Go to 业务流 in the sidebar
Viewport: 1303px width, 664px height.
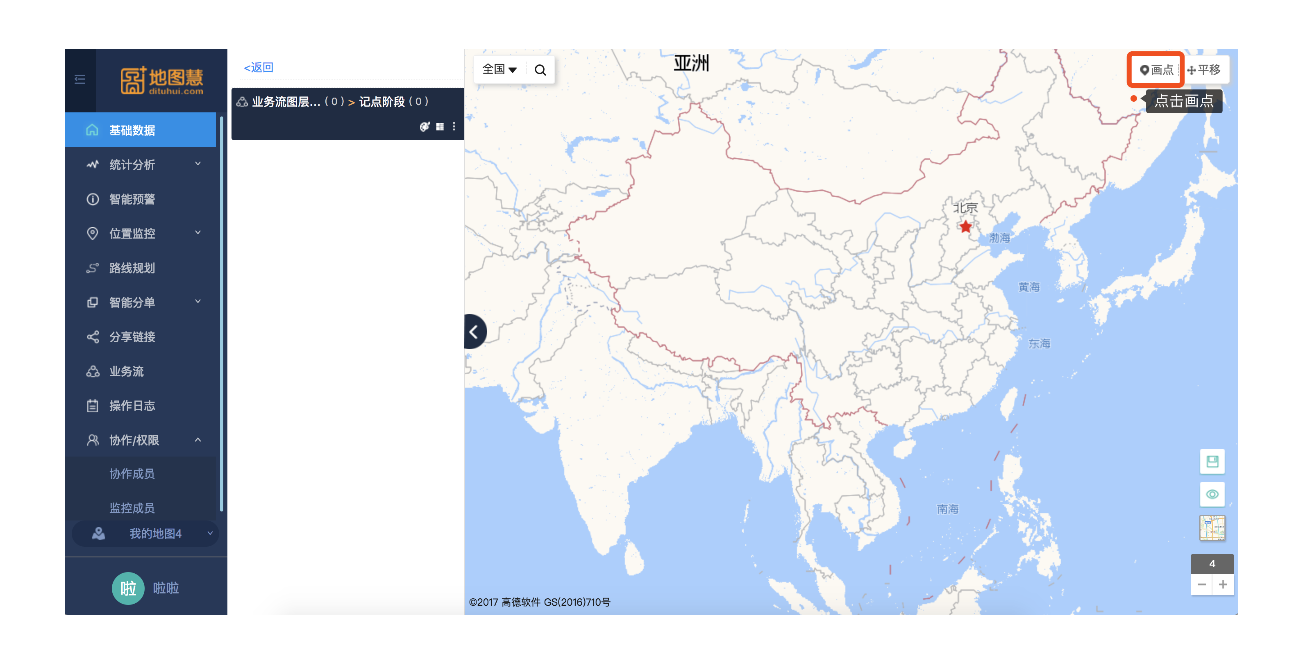tap(126, 372)
